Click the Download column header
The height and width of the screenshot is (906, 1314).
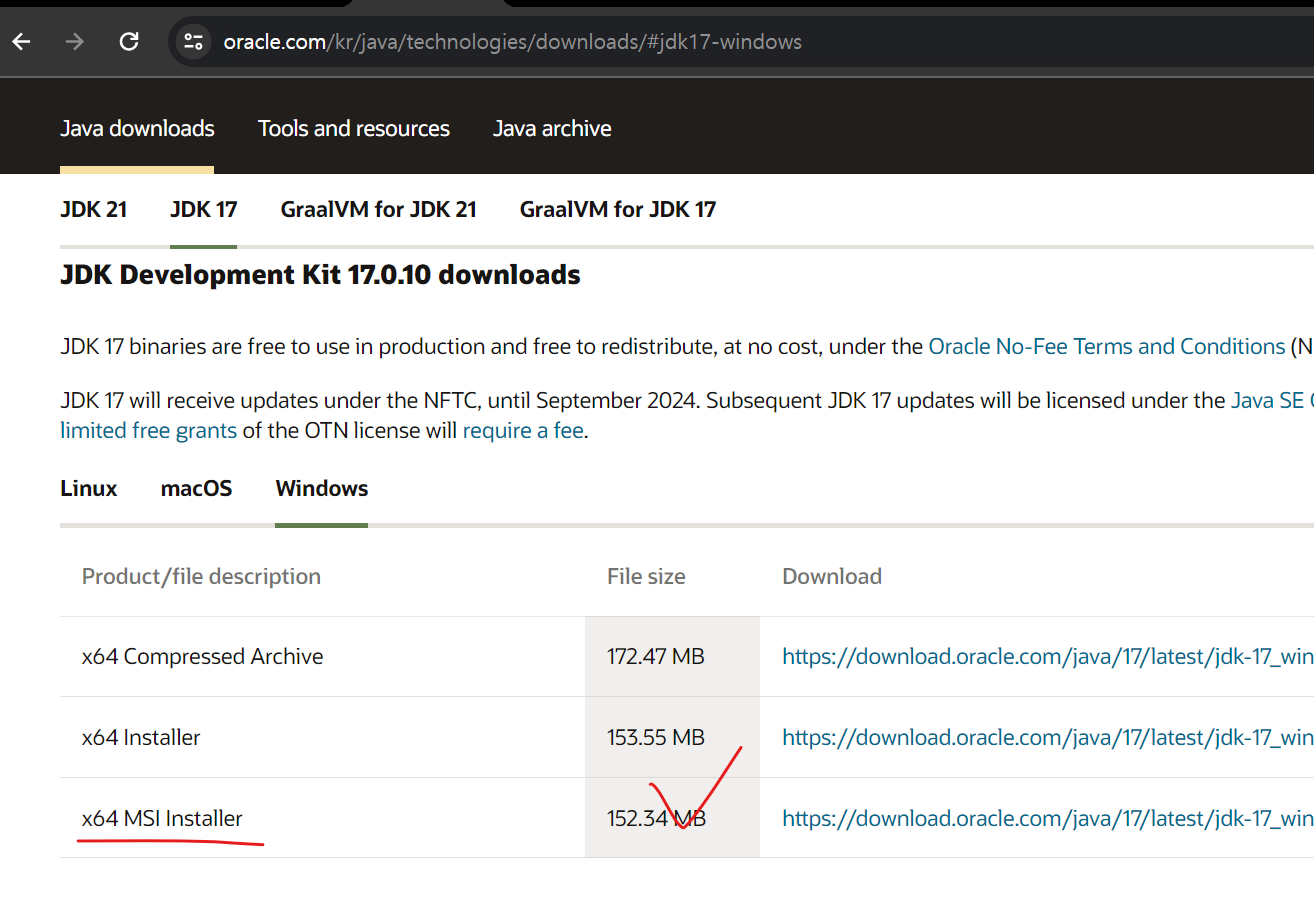[x=832, y=576]
